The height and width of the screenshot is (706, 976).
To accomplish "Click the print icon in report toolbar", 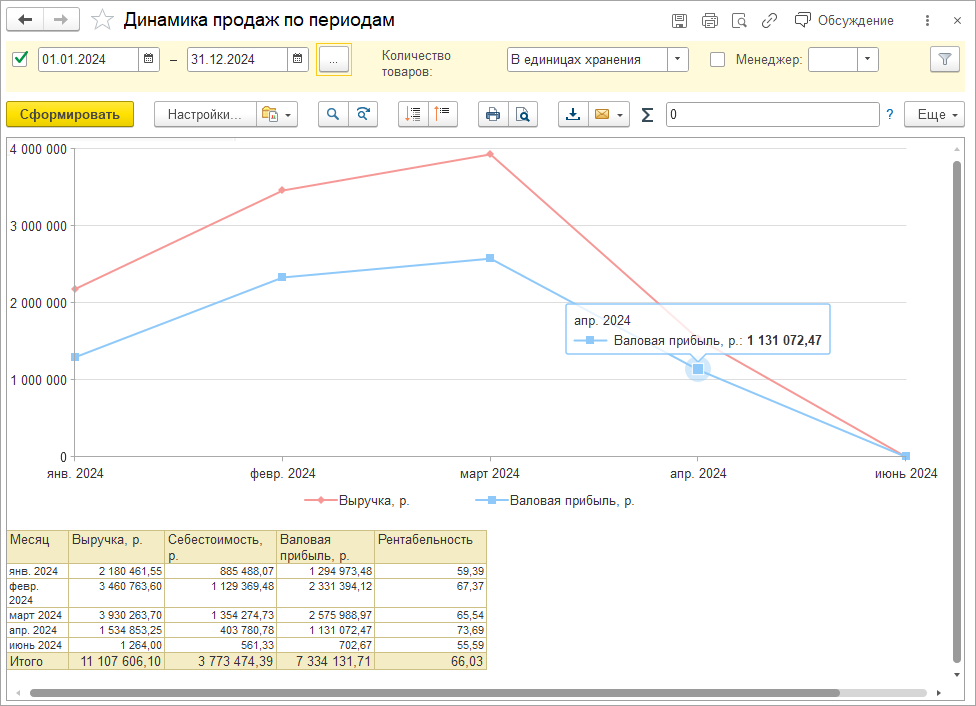I will 493,115.
